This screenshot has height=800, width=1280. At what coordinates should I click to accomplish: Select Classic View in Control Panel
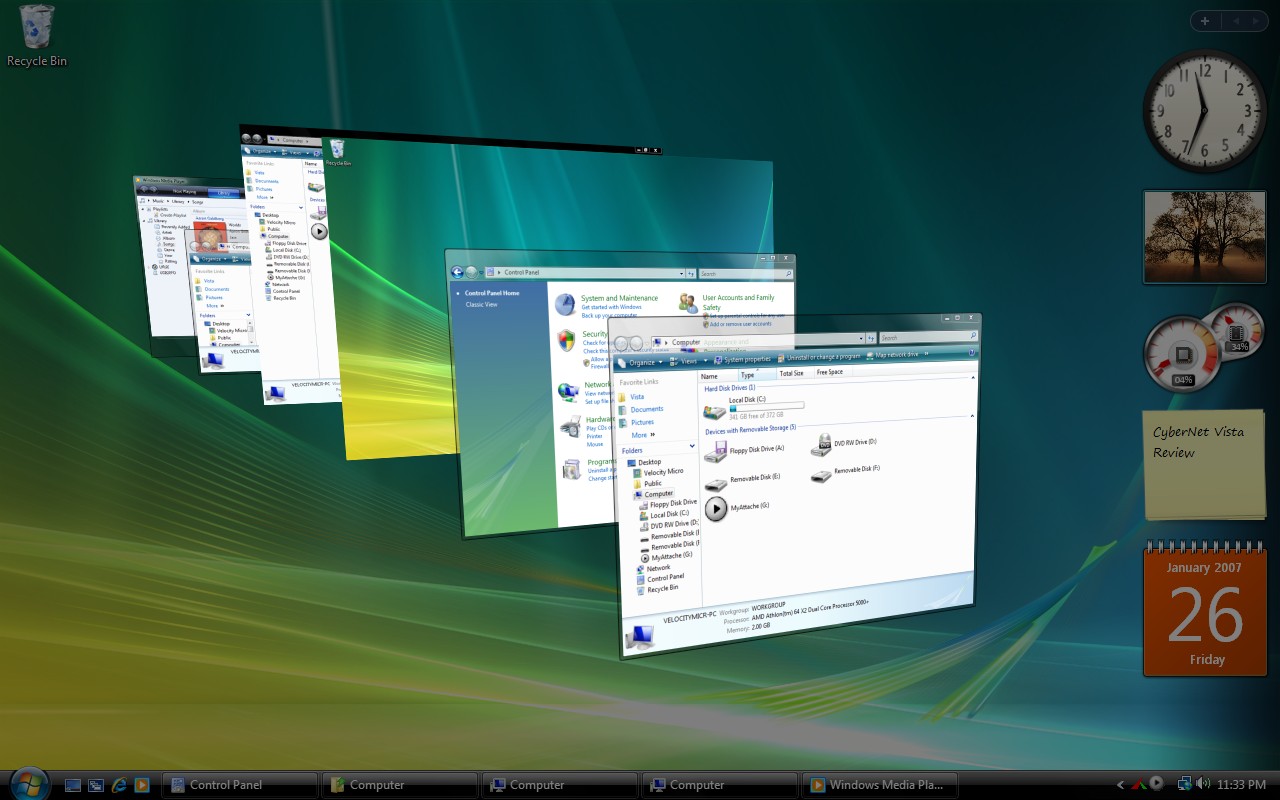click(x=482, y=304)
